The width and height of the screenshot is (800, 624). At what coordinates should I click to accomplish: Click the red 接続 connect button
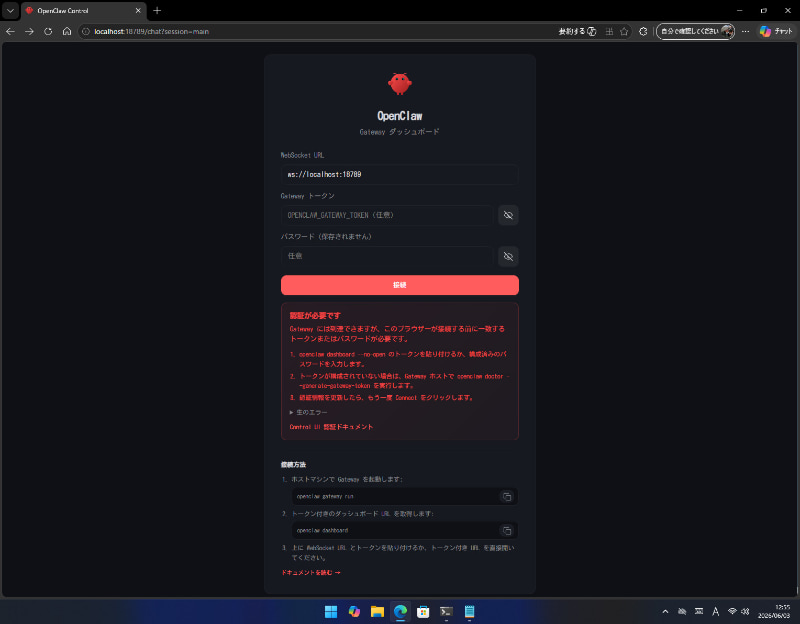click(399, 285)
